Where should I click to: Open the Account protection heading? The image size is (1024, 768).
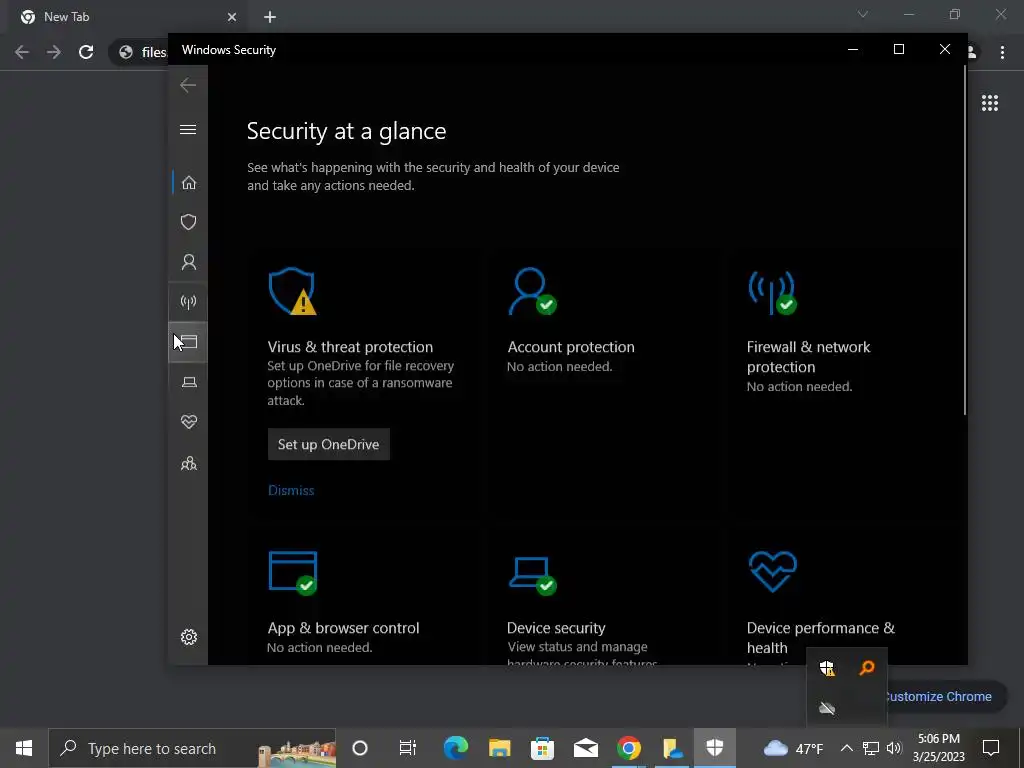tap(571, 347)
